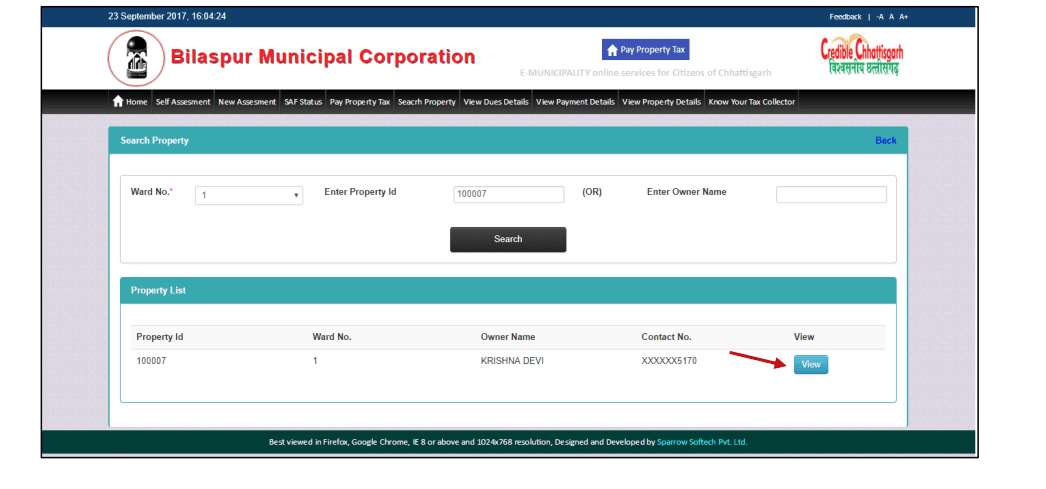Open the Sparrow Softech Pvt. Ltd. link

click(702, 442)
